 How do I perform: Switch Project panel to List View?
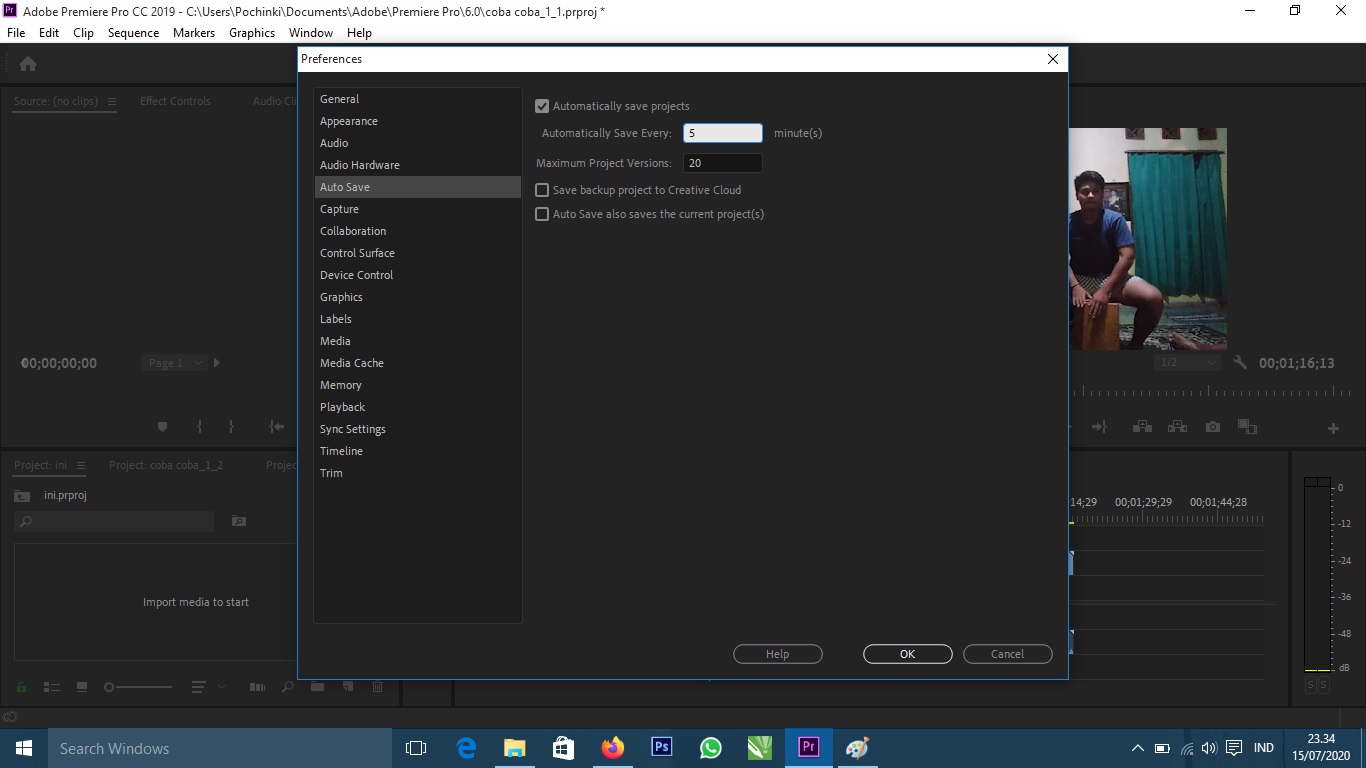tap(51, 687)
